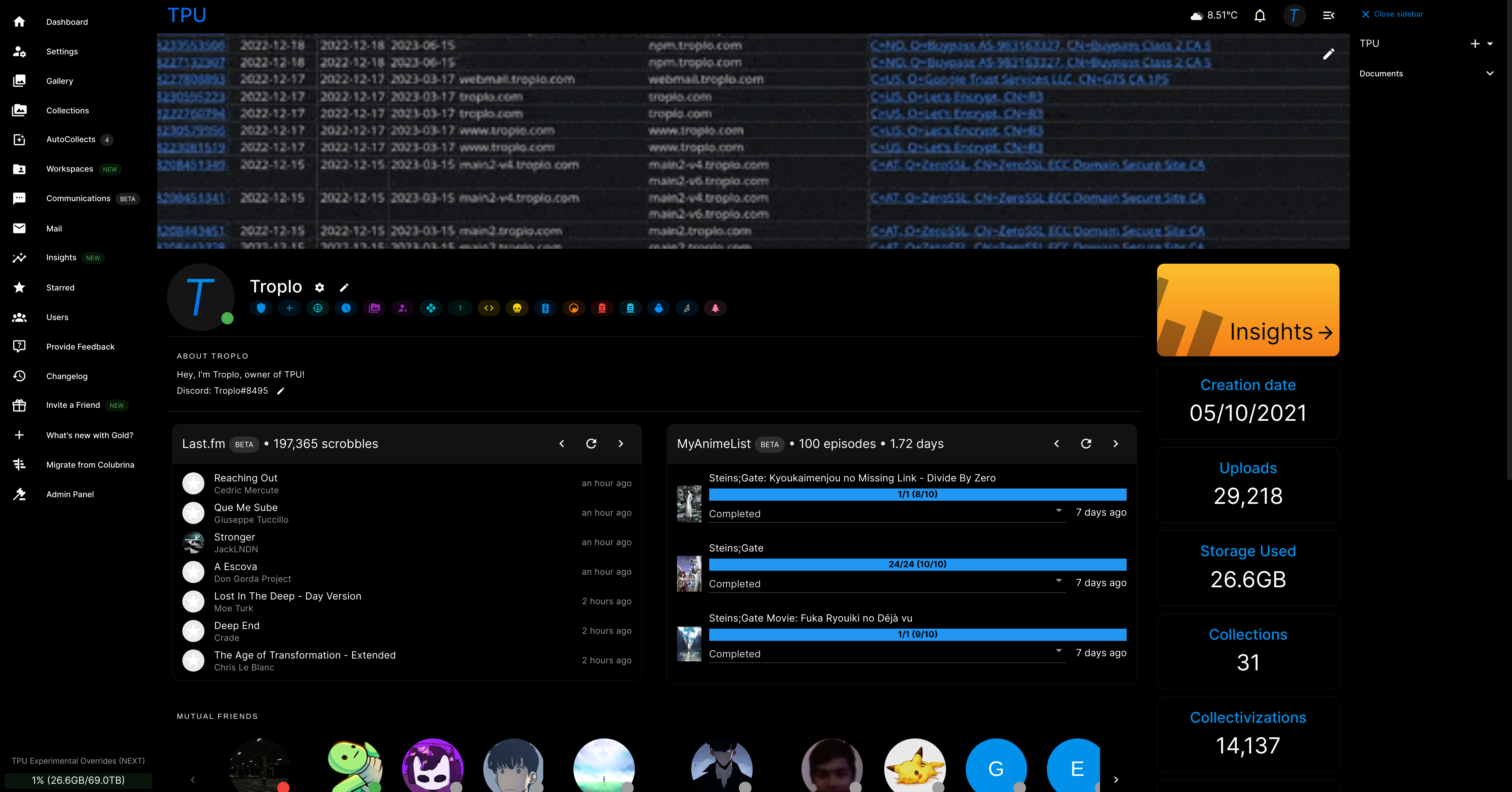Screen dimensions: 1512x792
Task: Expand the Documents section chevron
Action: (x=1490, y=73)
